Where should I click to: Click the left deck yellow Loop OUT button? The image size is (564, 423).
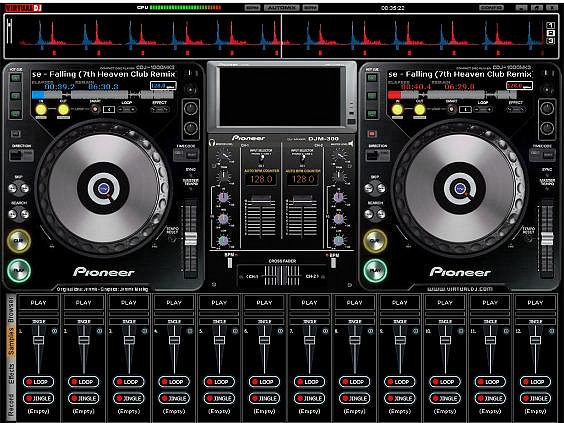pyautogui.click(x=63, y=109)
